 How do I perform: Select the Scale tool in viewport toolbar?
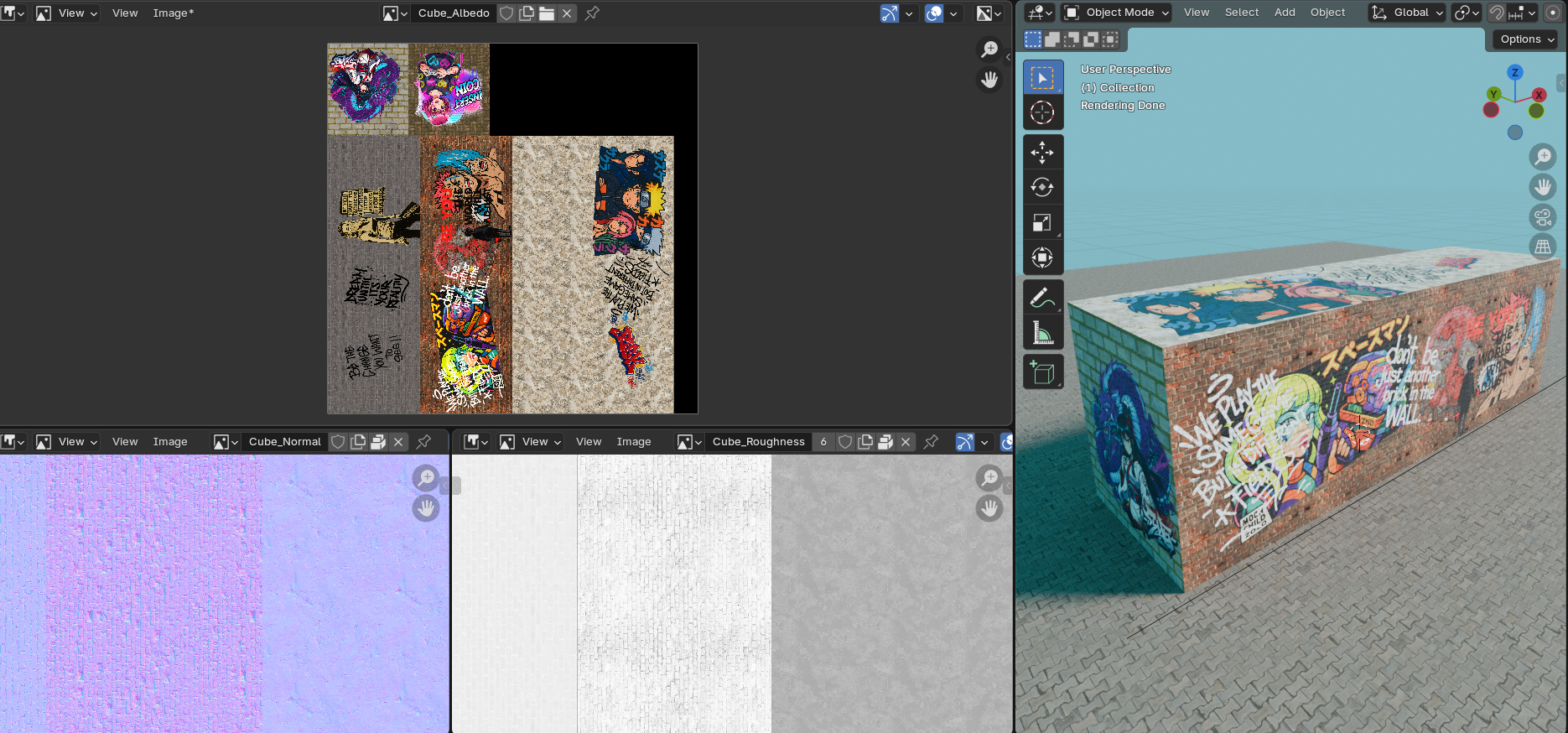[x=1042, y=222]
